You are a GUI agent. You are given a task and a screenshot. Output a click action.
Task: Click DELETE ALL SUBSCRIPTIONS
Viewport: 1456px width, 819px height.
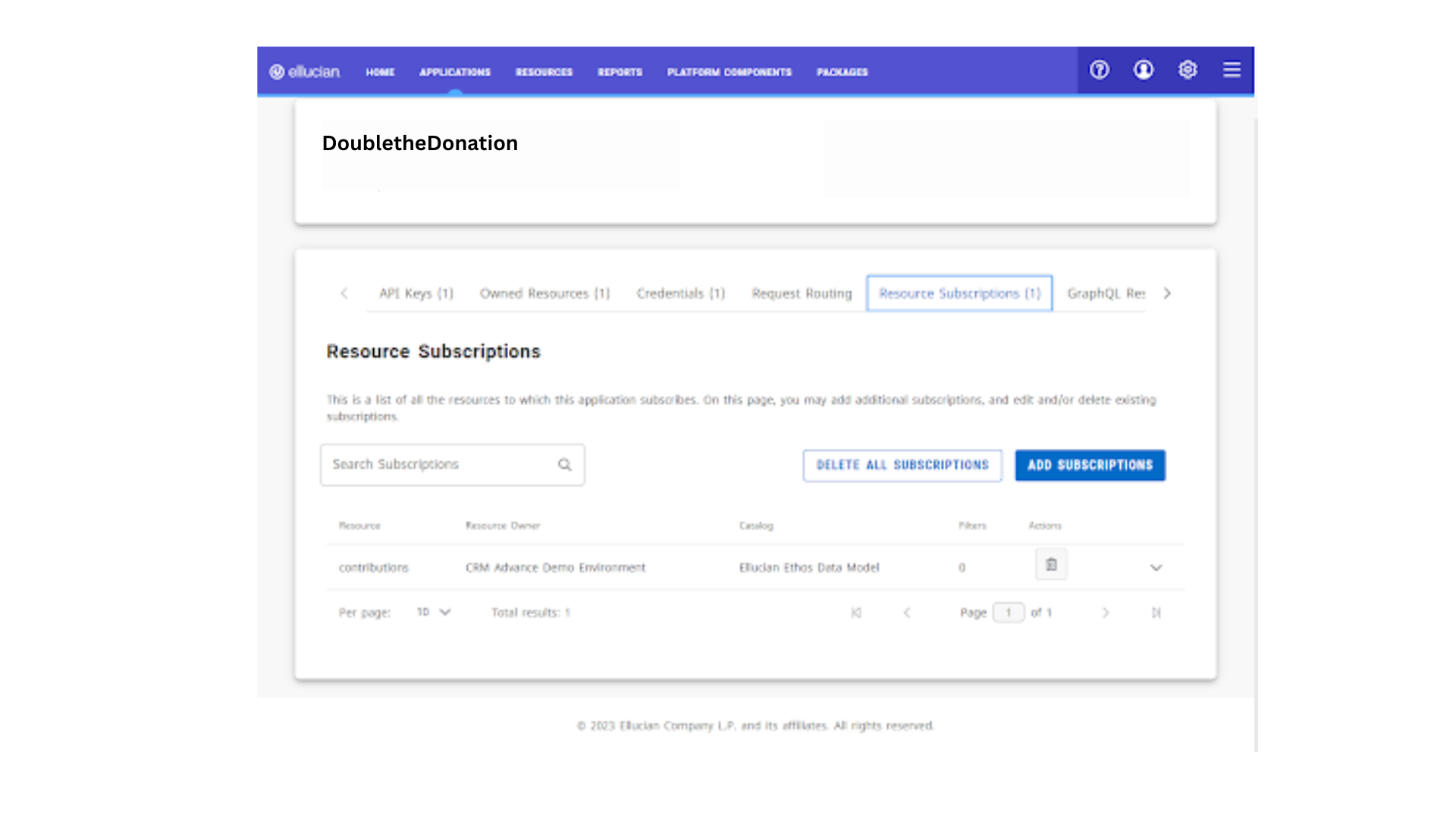pyautogui.click(x=902, y=465)
